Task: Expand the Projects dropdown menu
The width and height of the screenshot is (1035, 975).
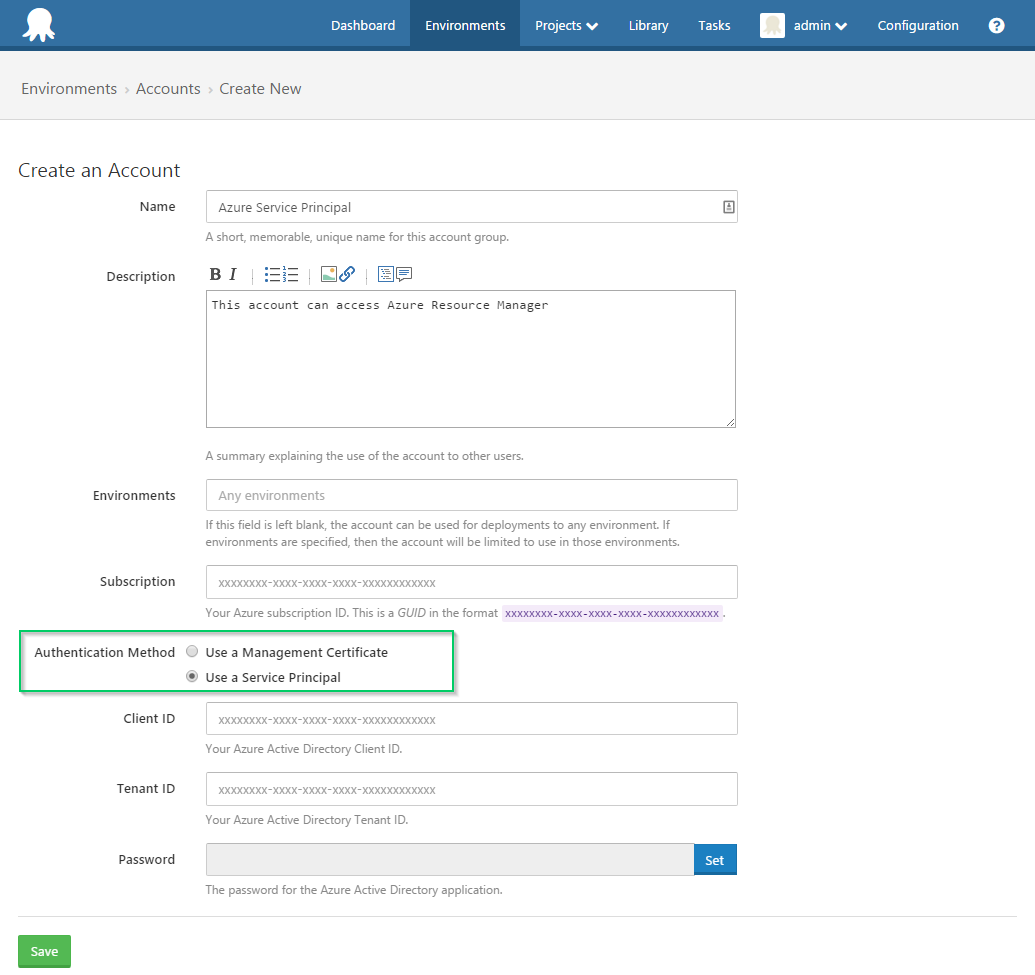Action: pos(565,25)
